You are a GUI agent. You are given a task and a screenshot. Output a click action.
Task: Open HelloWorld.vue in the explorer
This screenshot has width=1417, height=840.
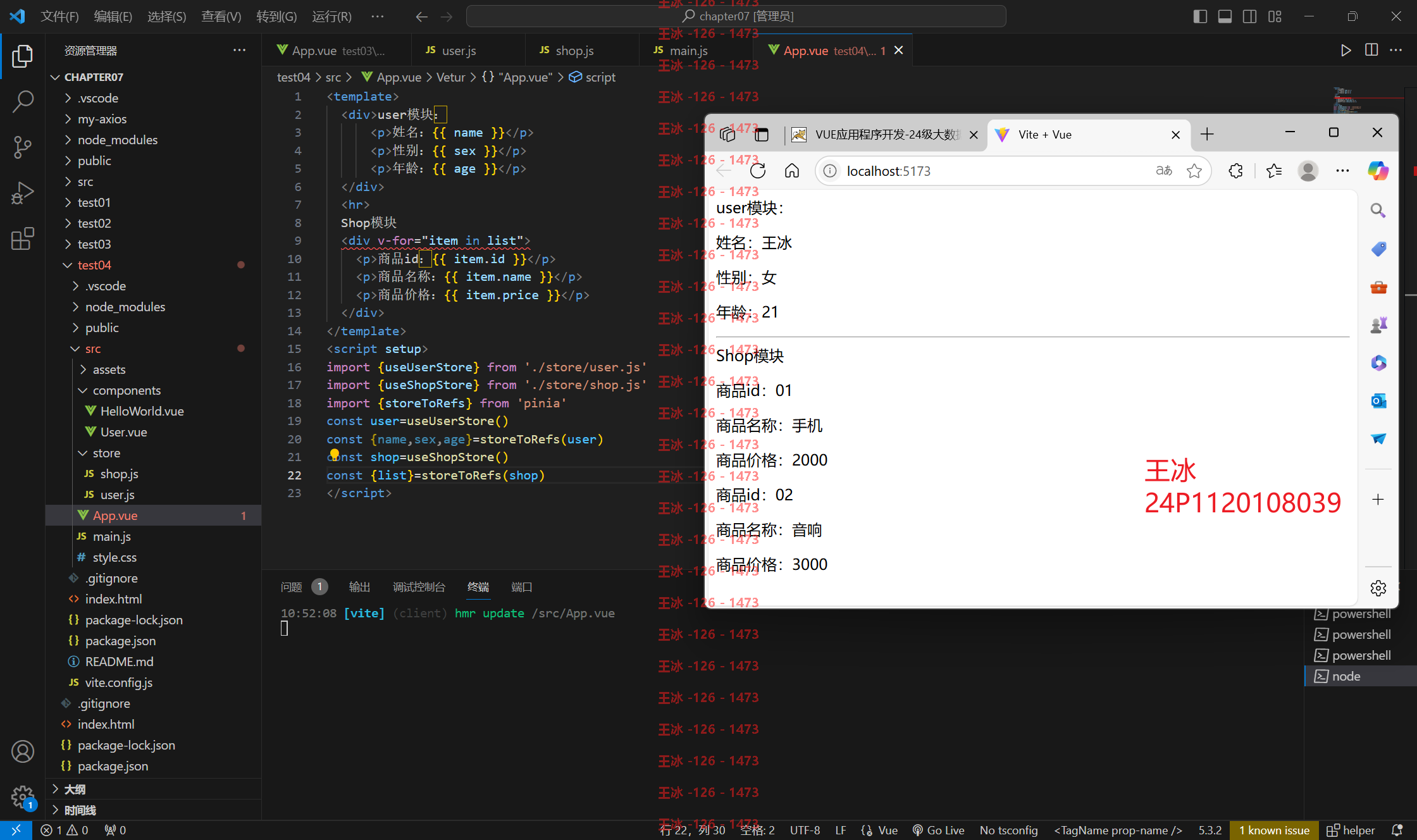click(x=153, y=411)
